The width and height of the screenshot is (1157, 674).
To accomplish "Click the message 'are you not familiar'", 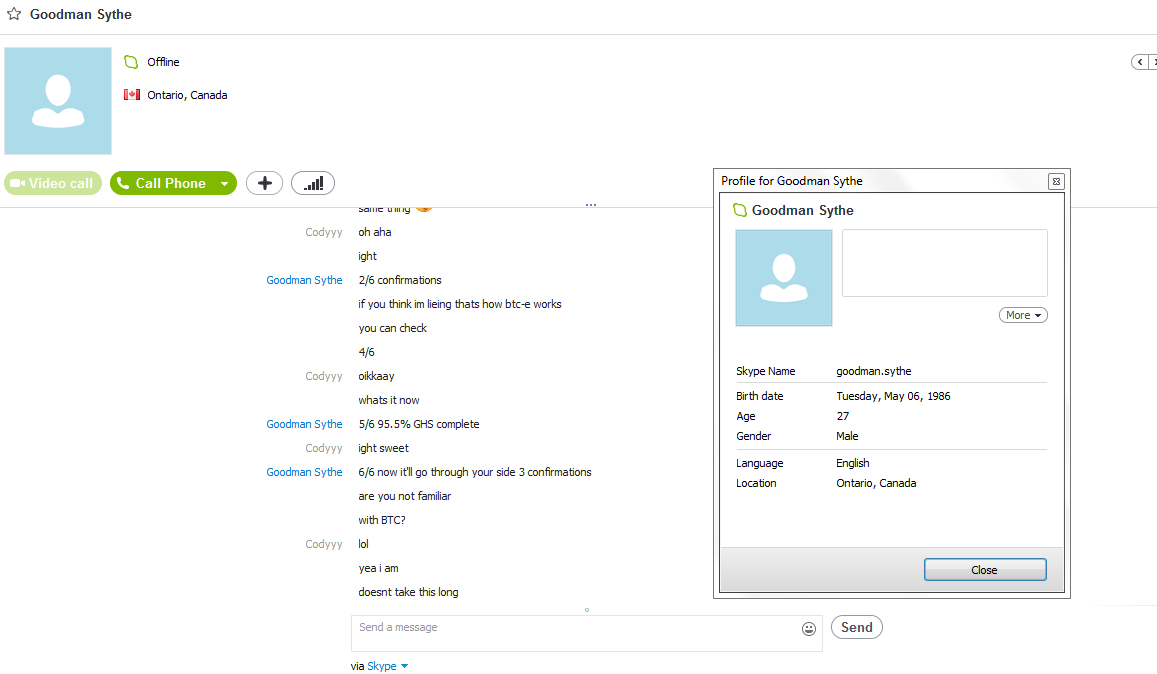I will click(404, 496).
